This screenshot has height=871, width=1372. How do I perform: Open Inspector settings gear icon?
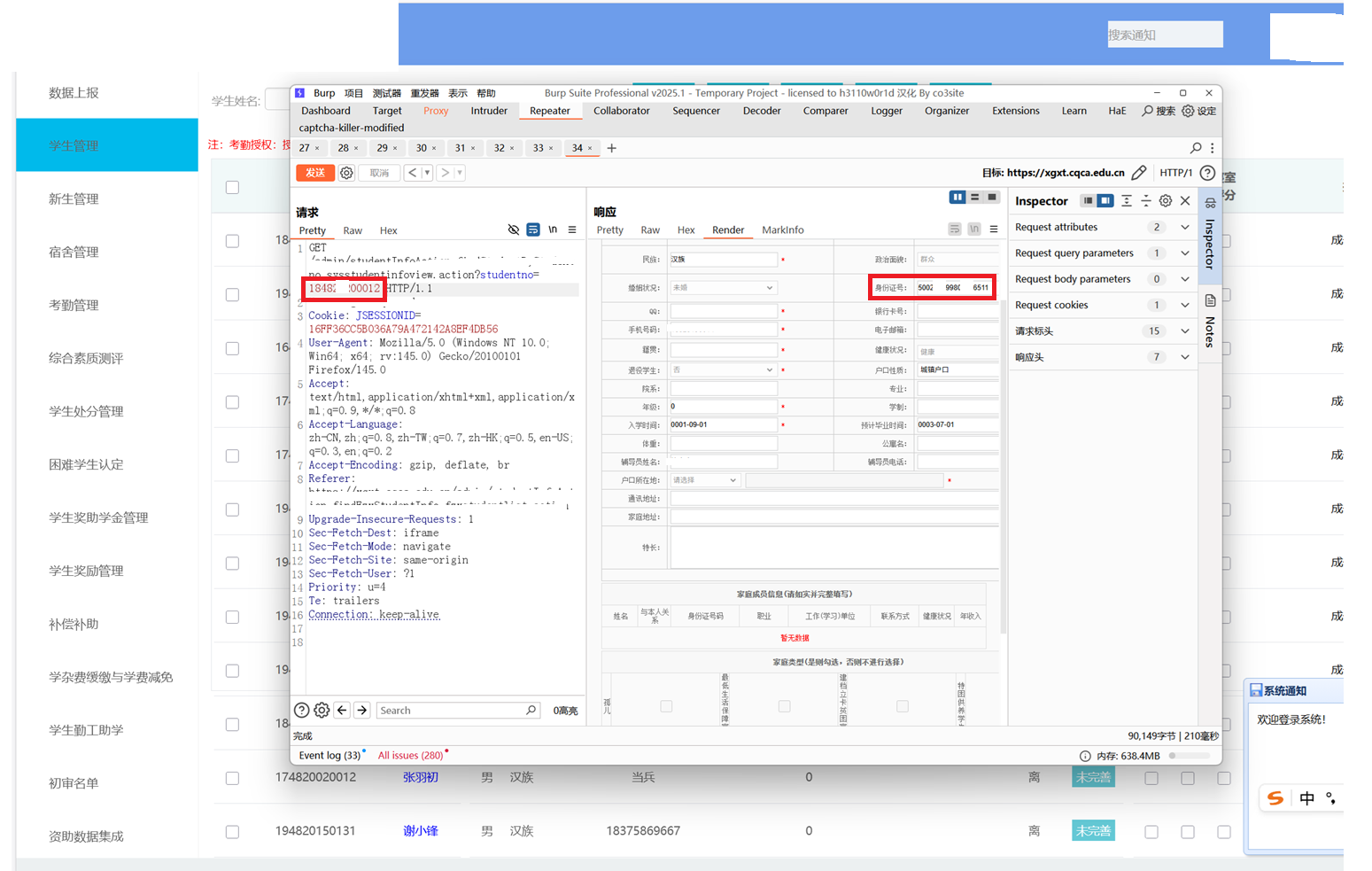[1166, 201]
